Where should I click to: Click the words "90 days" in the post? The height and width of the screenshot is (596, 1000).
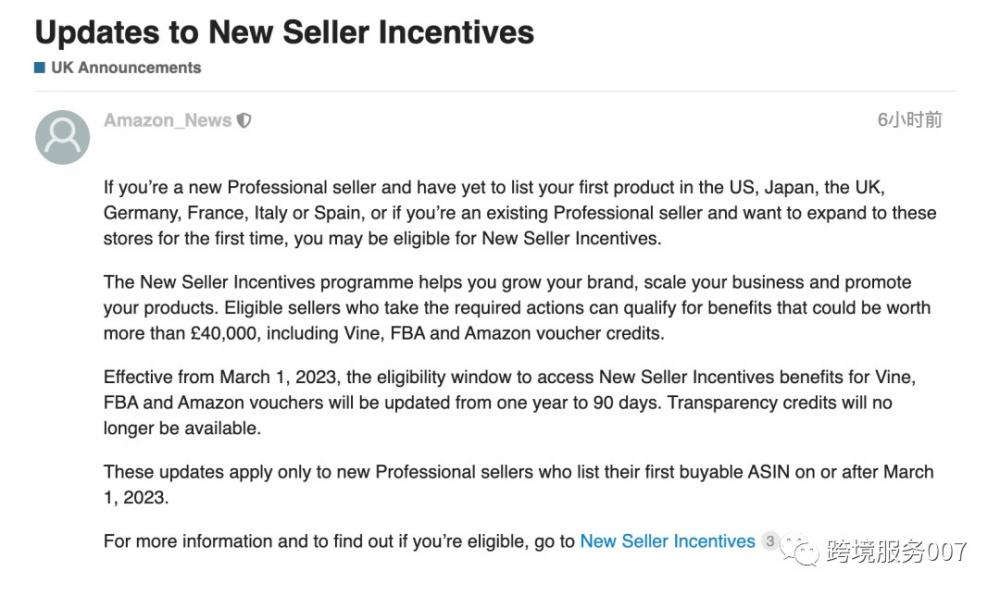coord(628,403)
